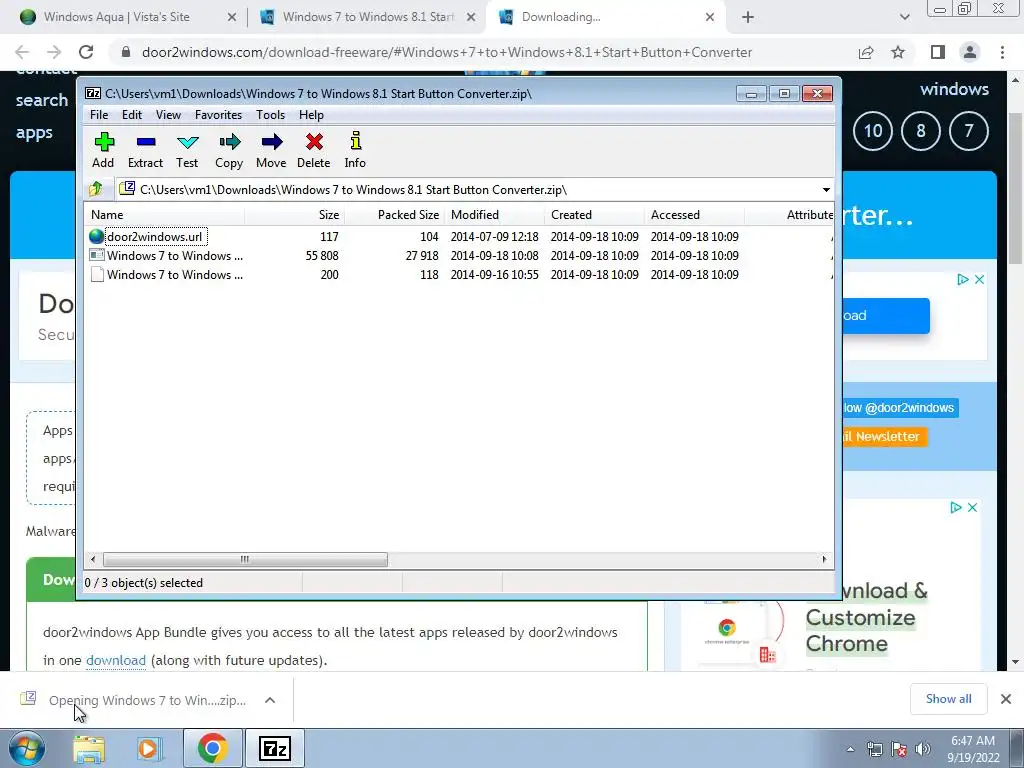This screenshot has width=1024, height=768.
Task: Toggle the Chrome side panel icon
Action: point(938,52)
